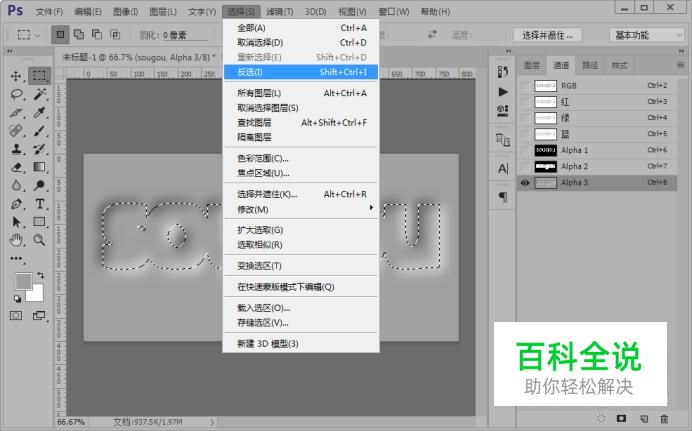Open the History panel icon

point(503,71)
